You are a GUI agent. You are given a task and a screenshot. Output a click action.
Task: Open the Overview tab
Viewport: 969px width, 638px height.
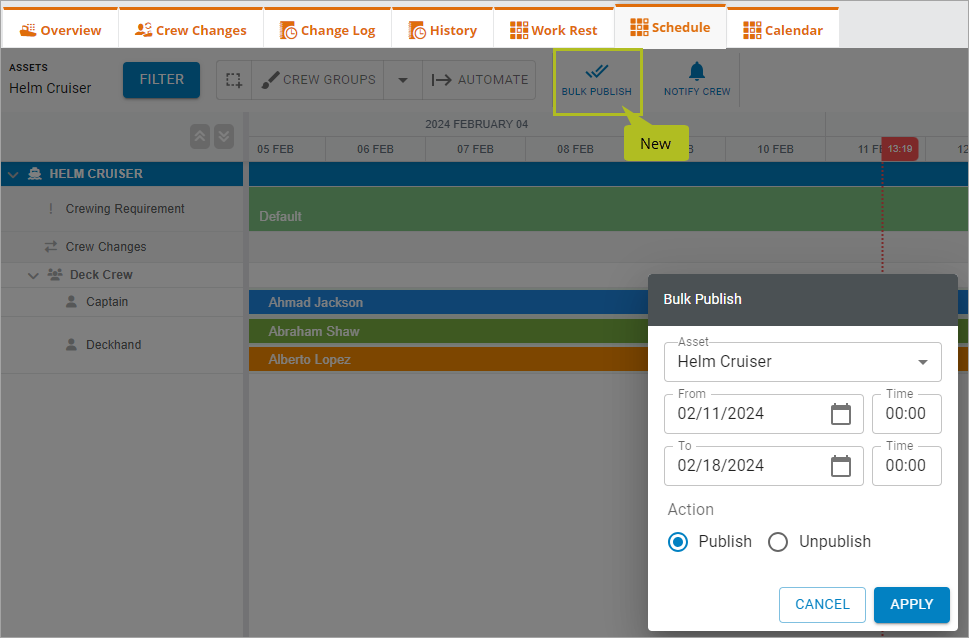(60, 30)
